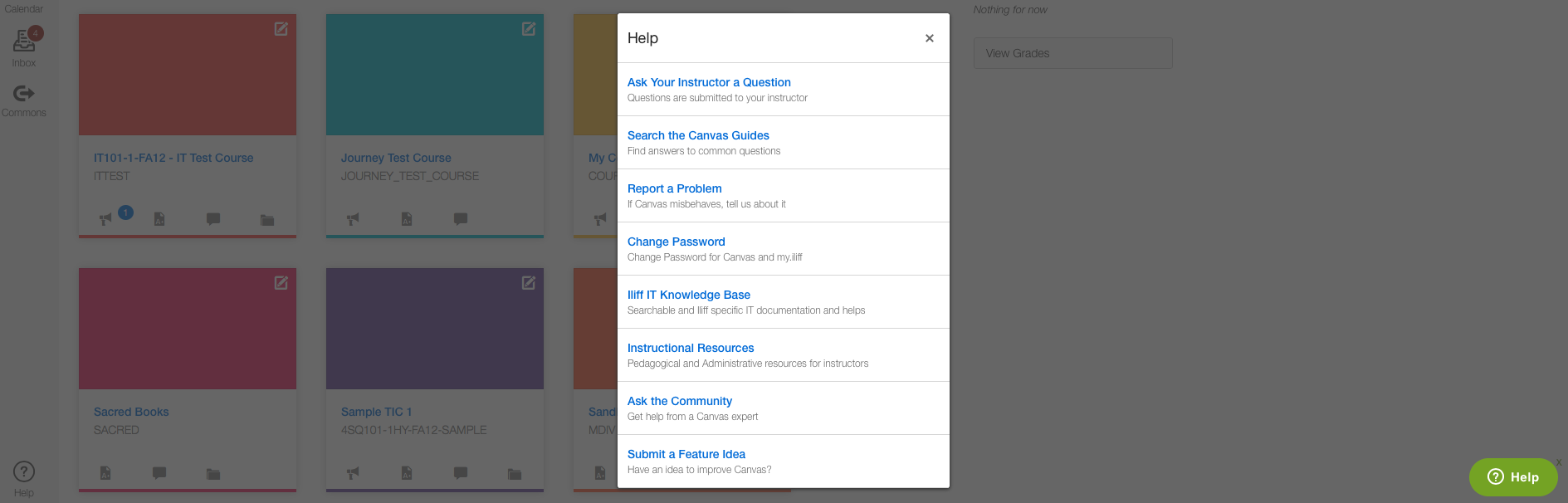Select Ask Your Instructor a Question
1568x503 pixels.
(708, 82)
